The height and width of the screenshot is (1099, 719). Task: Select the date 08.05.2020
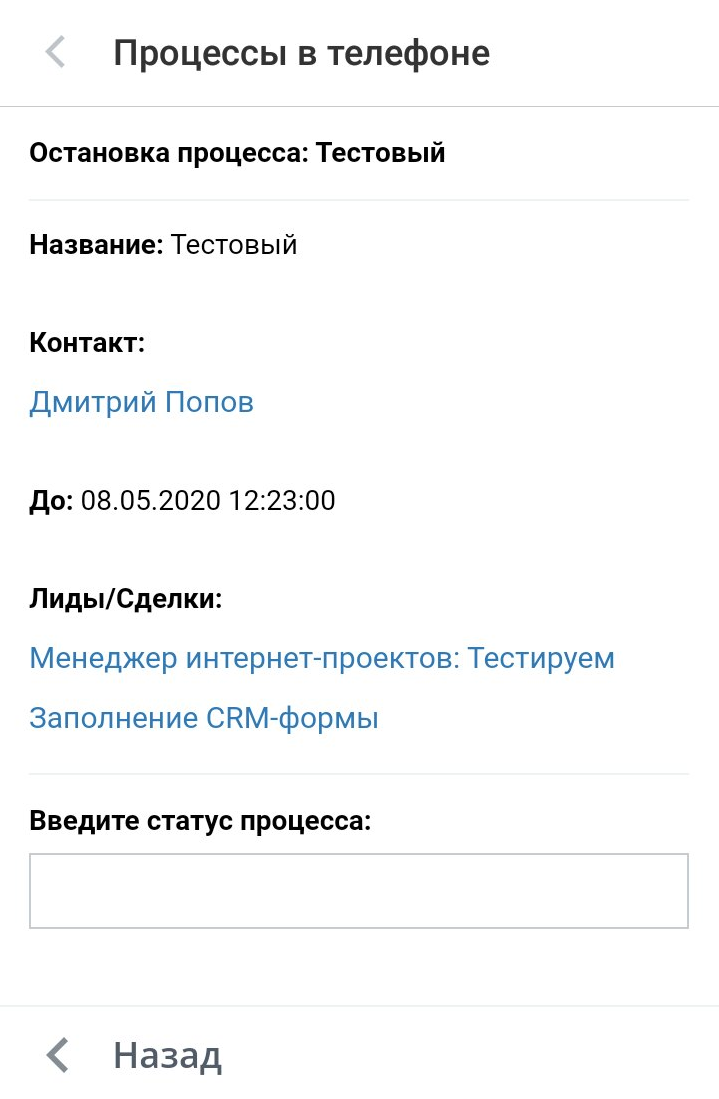pyautogui.click(x=150, y=500)
